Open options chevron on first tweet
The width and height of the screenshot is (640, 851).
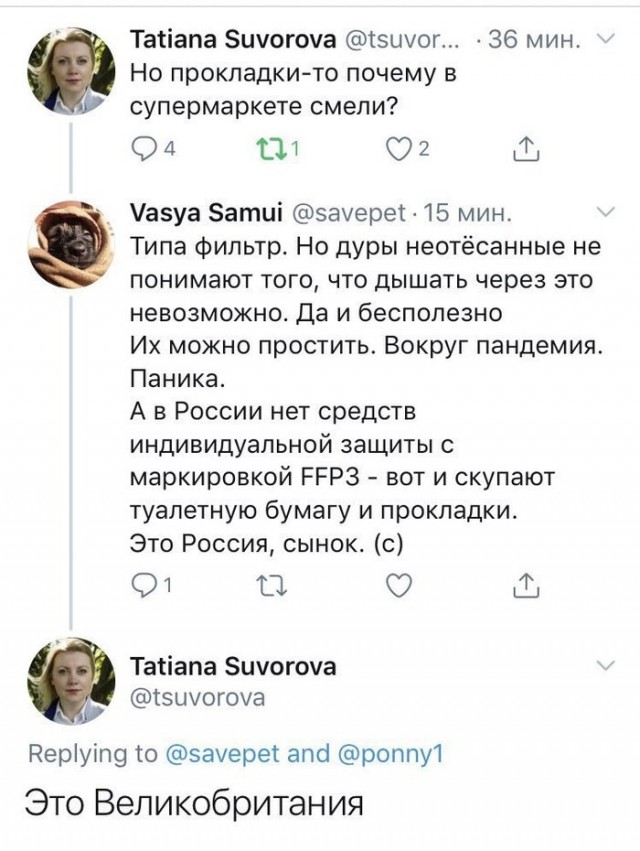tap(606, 41)
